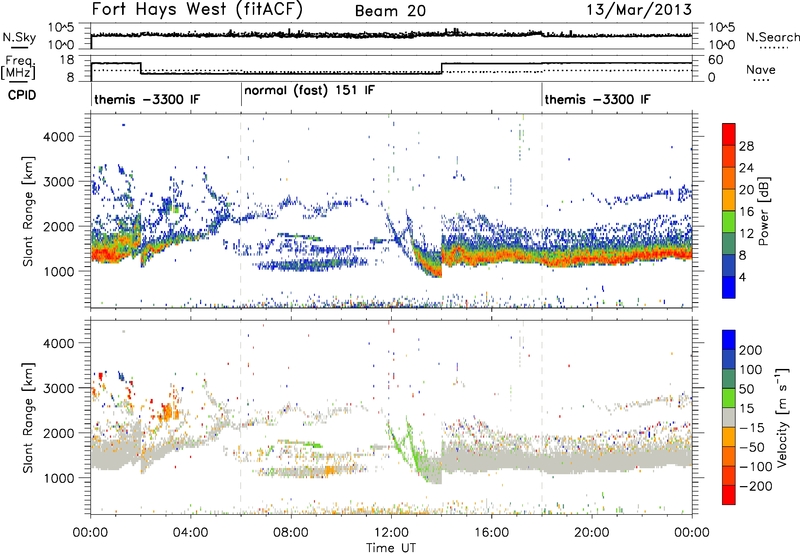The height and width of the screenshot is (554, 800).
Task: Click the '28' label on Power color bar
Action: 746,146
